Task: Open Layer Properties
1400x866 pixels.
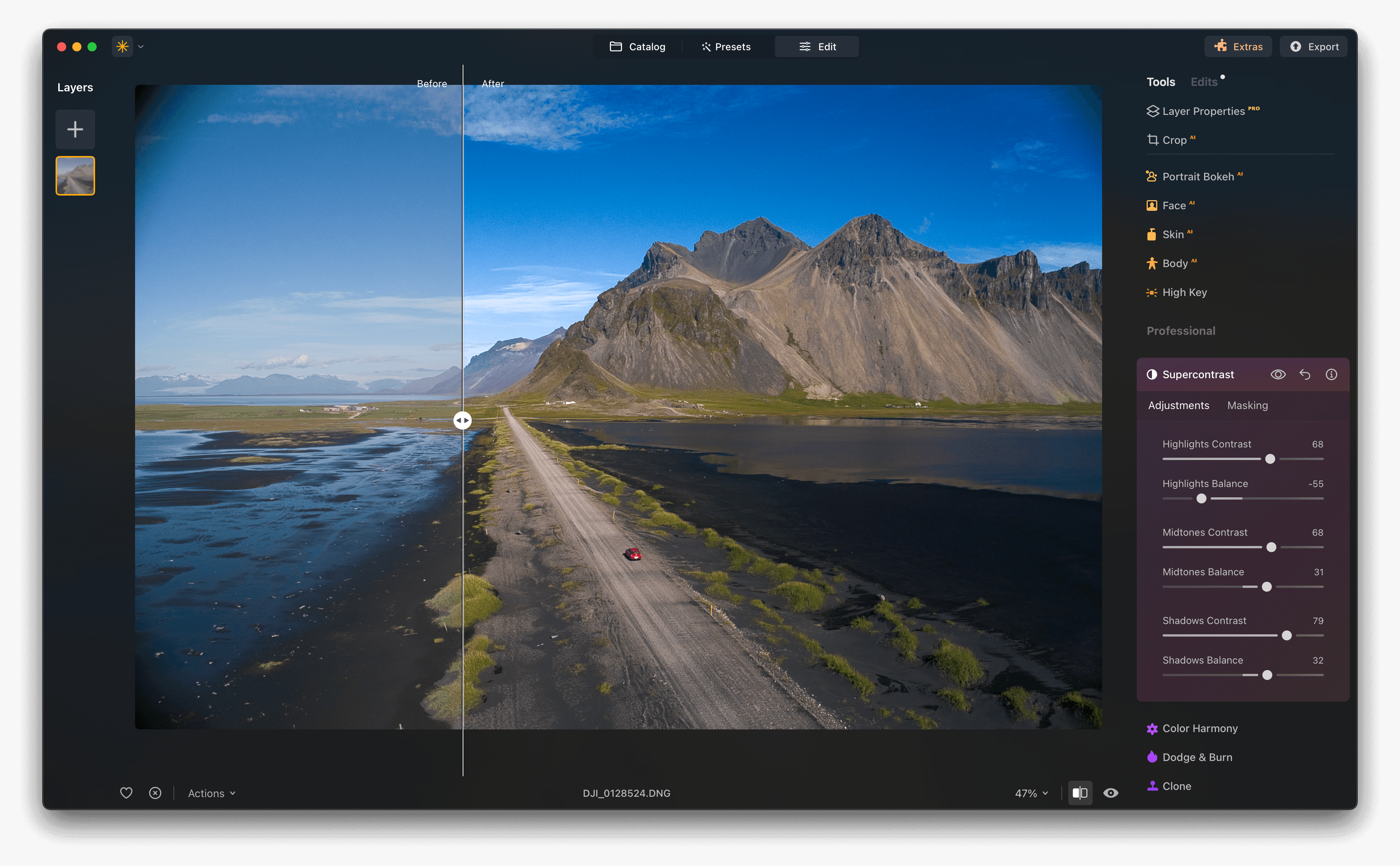Action: [1202, 111]
